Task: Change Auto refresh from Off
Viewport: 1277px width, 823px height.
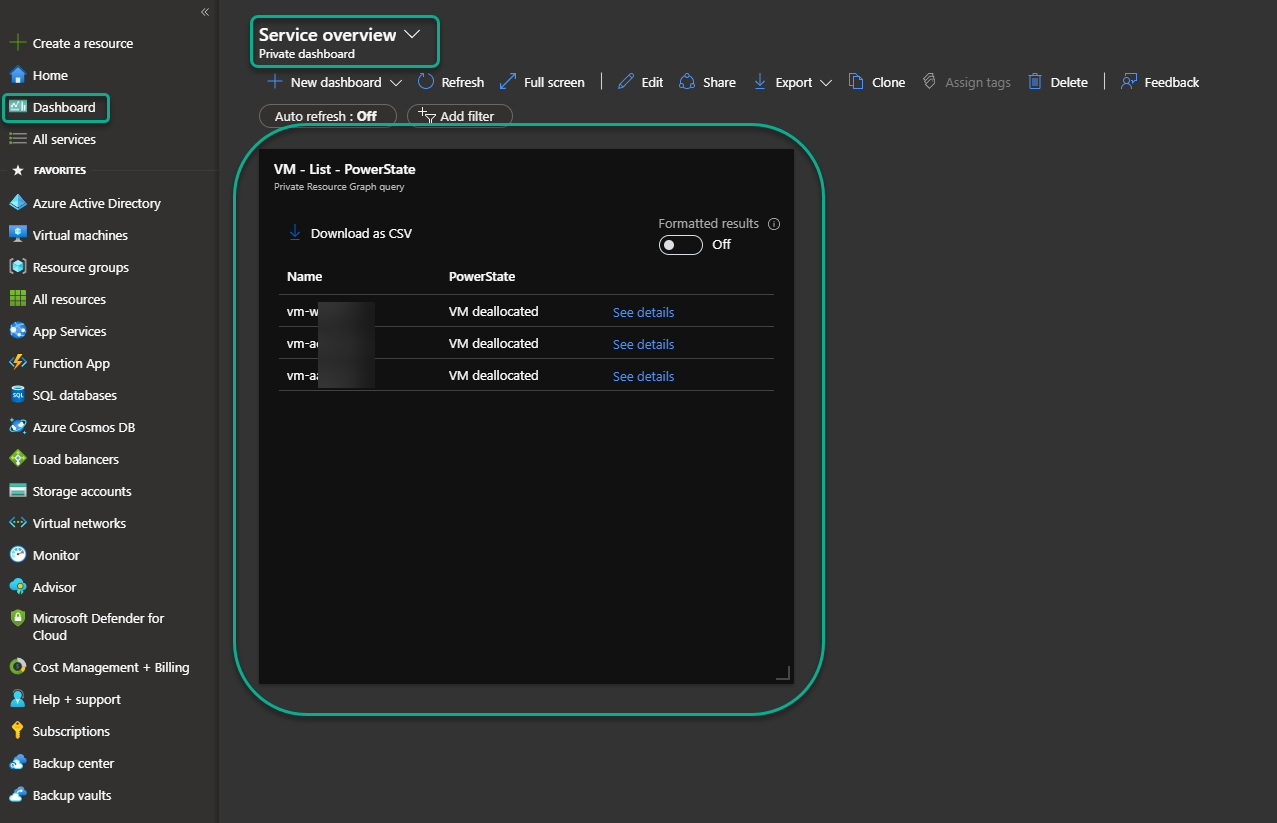Action: pos(327,116)
